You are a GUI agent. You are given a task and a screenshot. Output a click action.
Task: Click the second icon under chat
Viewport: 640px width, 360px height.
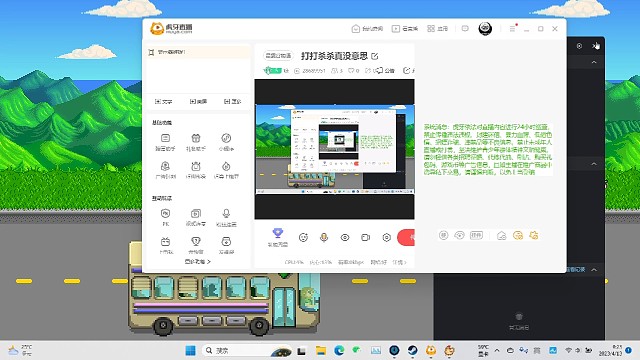tap(460, 235)
